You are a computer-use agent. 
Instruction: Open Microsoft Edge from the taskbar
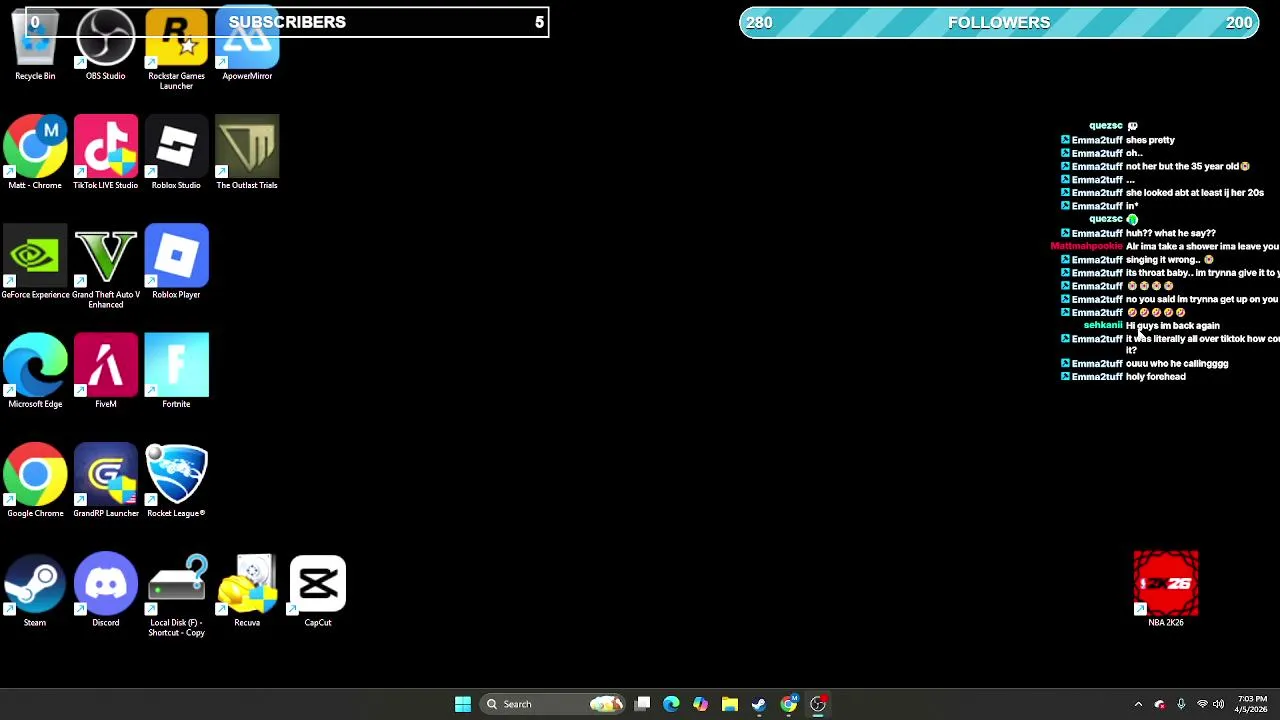click(671, 704)
